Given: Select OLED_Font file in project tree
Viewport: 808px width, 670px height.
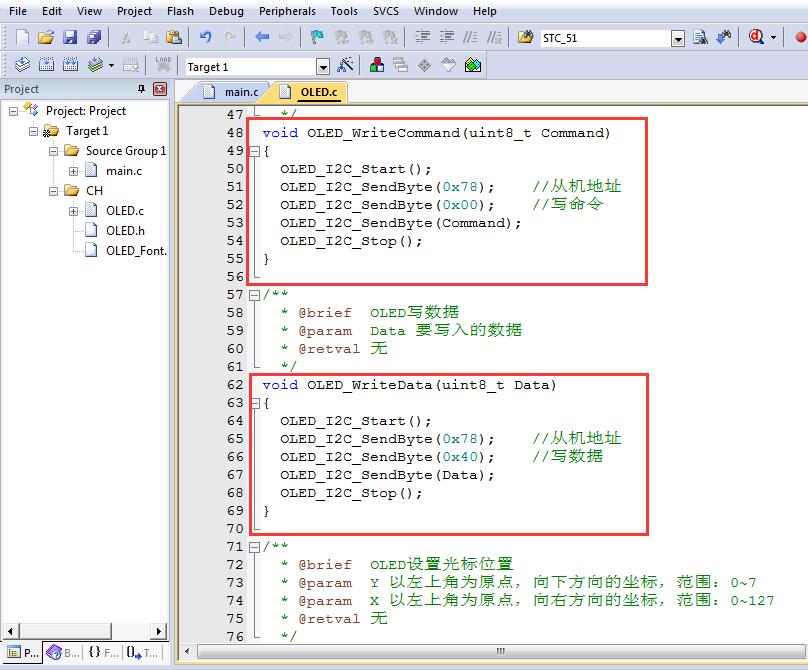Looking at the screenshot, I should click(x=136, y=251).
